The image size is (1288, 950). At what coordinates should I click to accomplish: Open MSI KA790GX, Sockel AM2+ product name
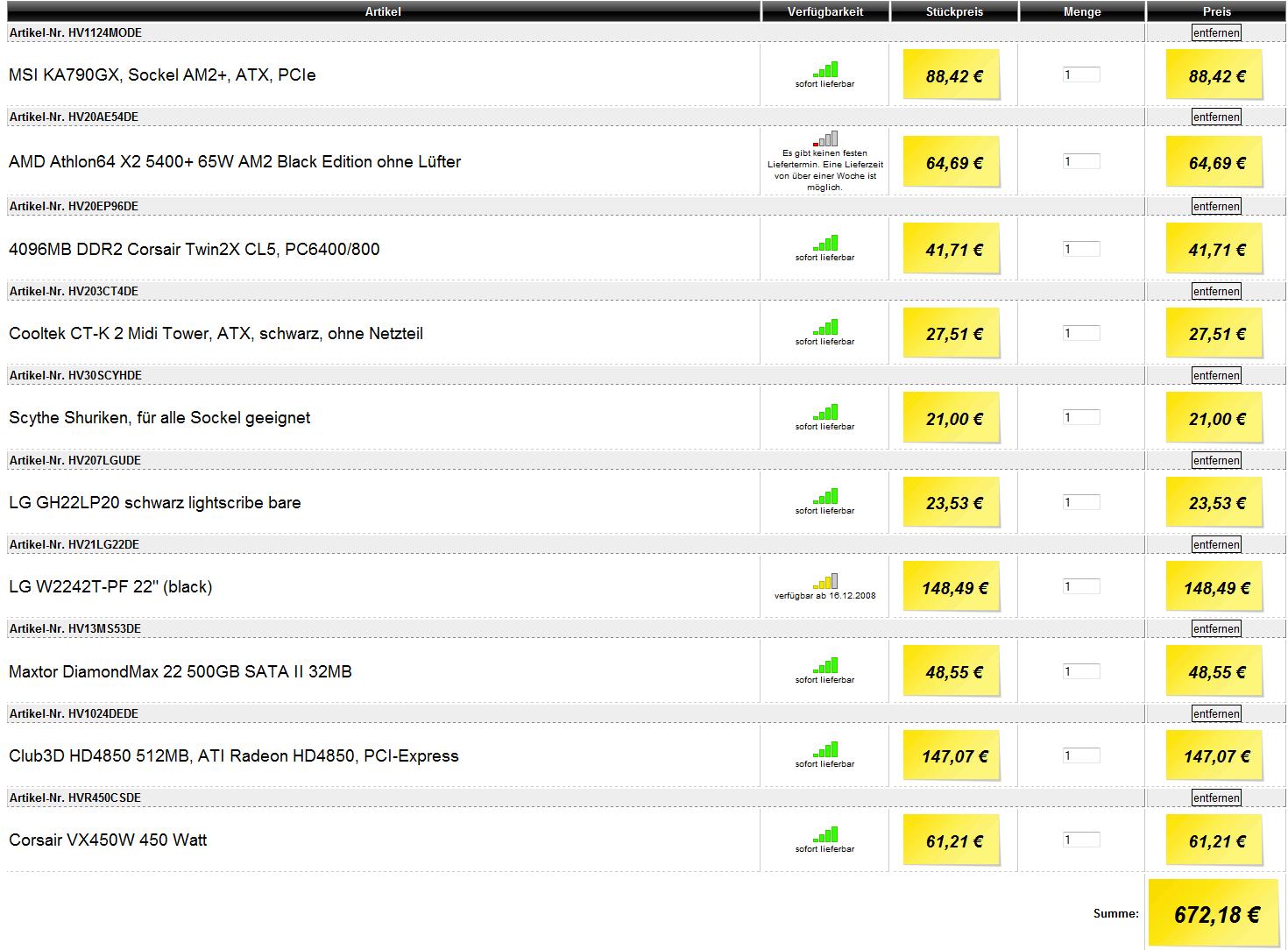point(162,75)
